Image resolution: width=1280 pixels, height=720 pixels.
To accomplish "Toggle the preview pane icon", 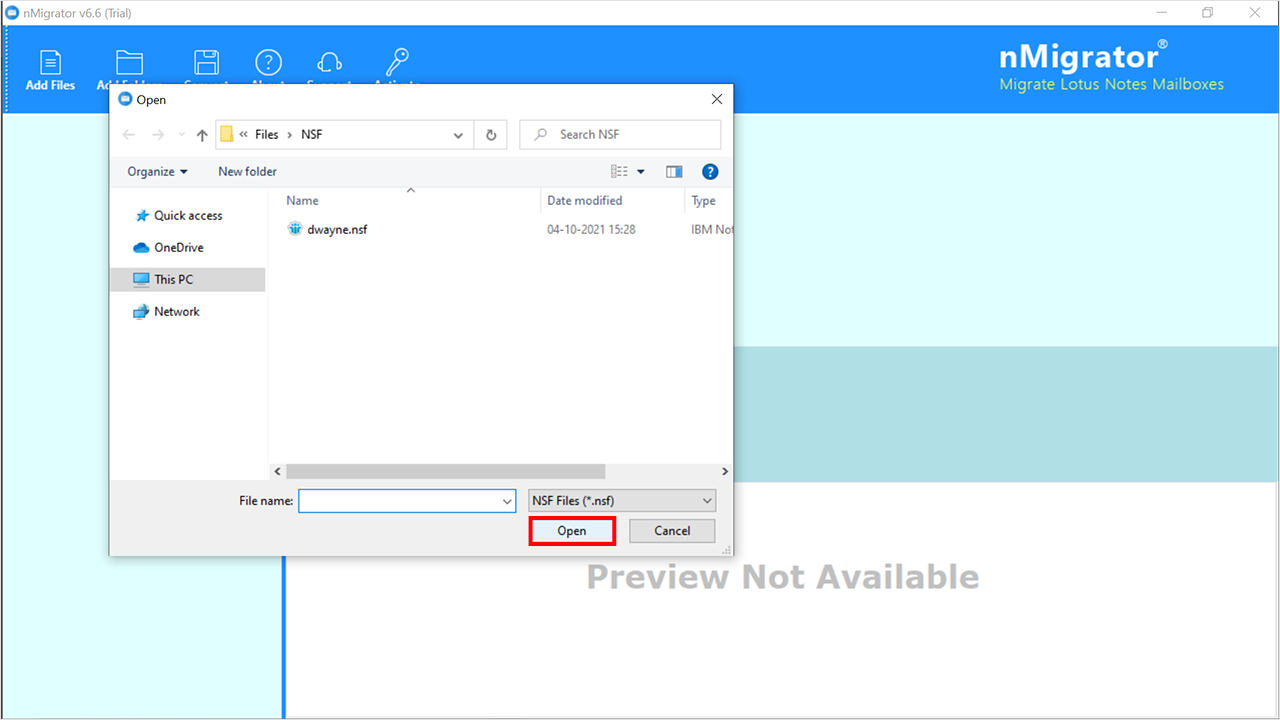I will (x=674, y=172).
